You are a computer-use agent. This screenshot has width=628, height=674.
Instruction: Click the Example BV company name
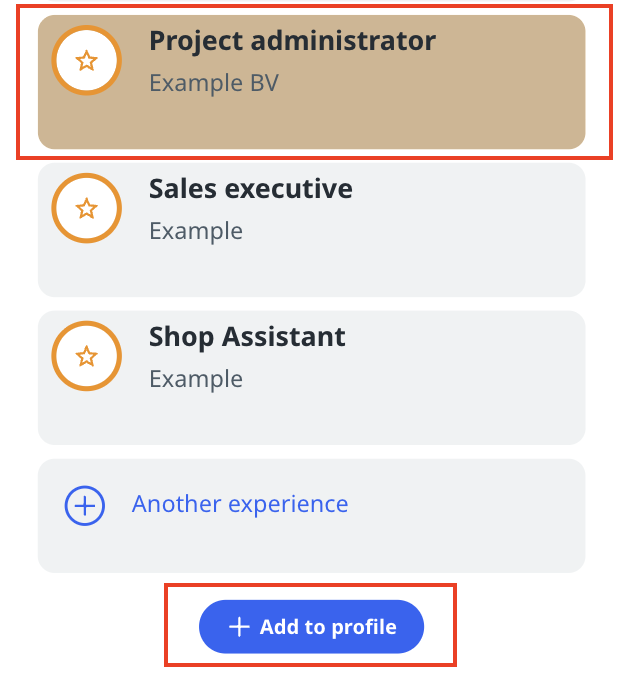(213, 83)
